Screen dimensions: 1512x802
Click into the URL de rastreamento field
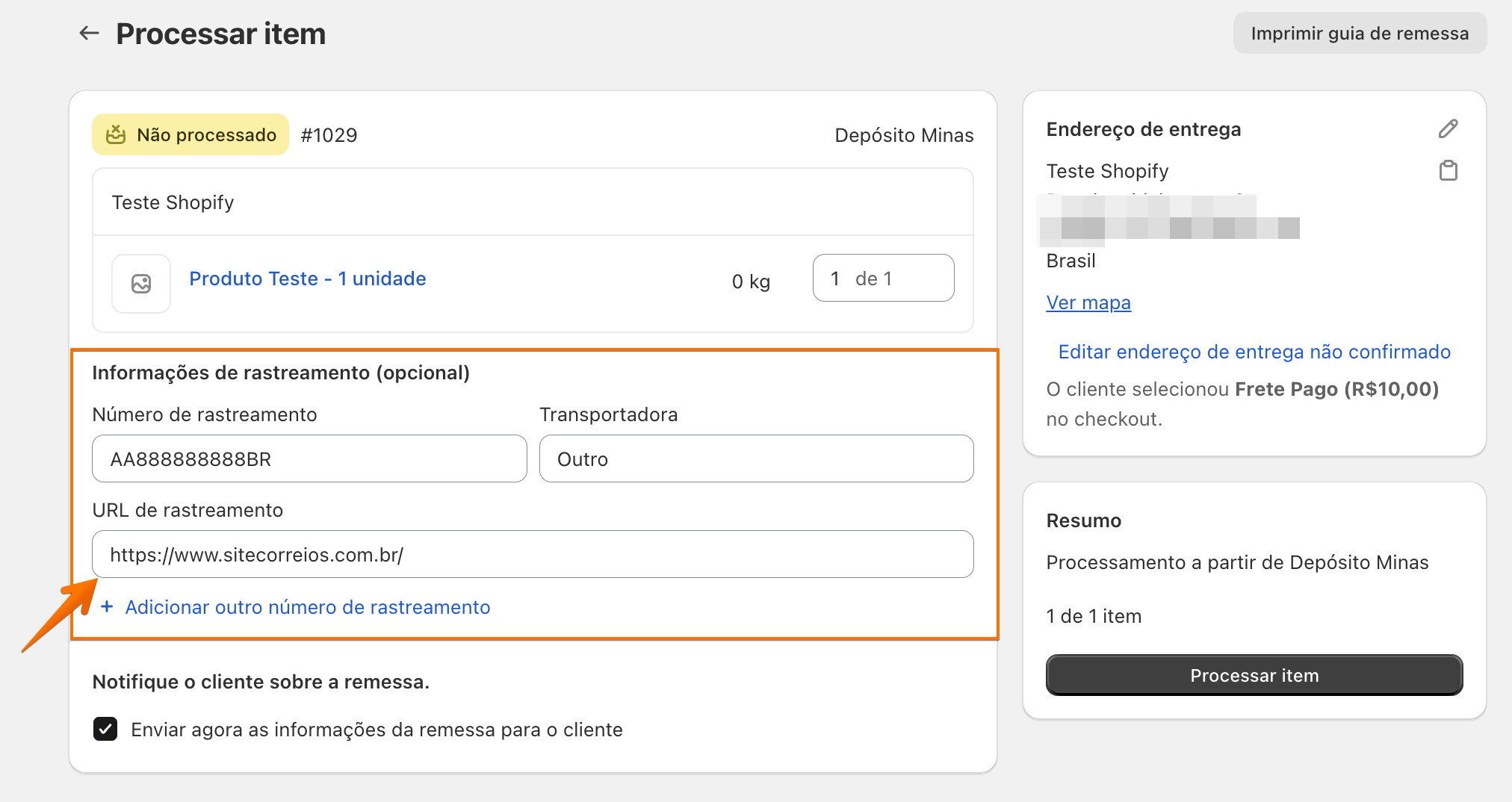click(533, 555)
